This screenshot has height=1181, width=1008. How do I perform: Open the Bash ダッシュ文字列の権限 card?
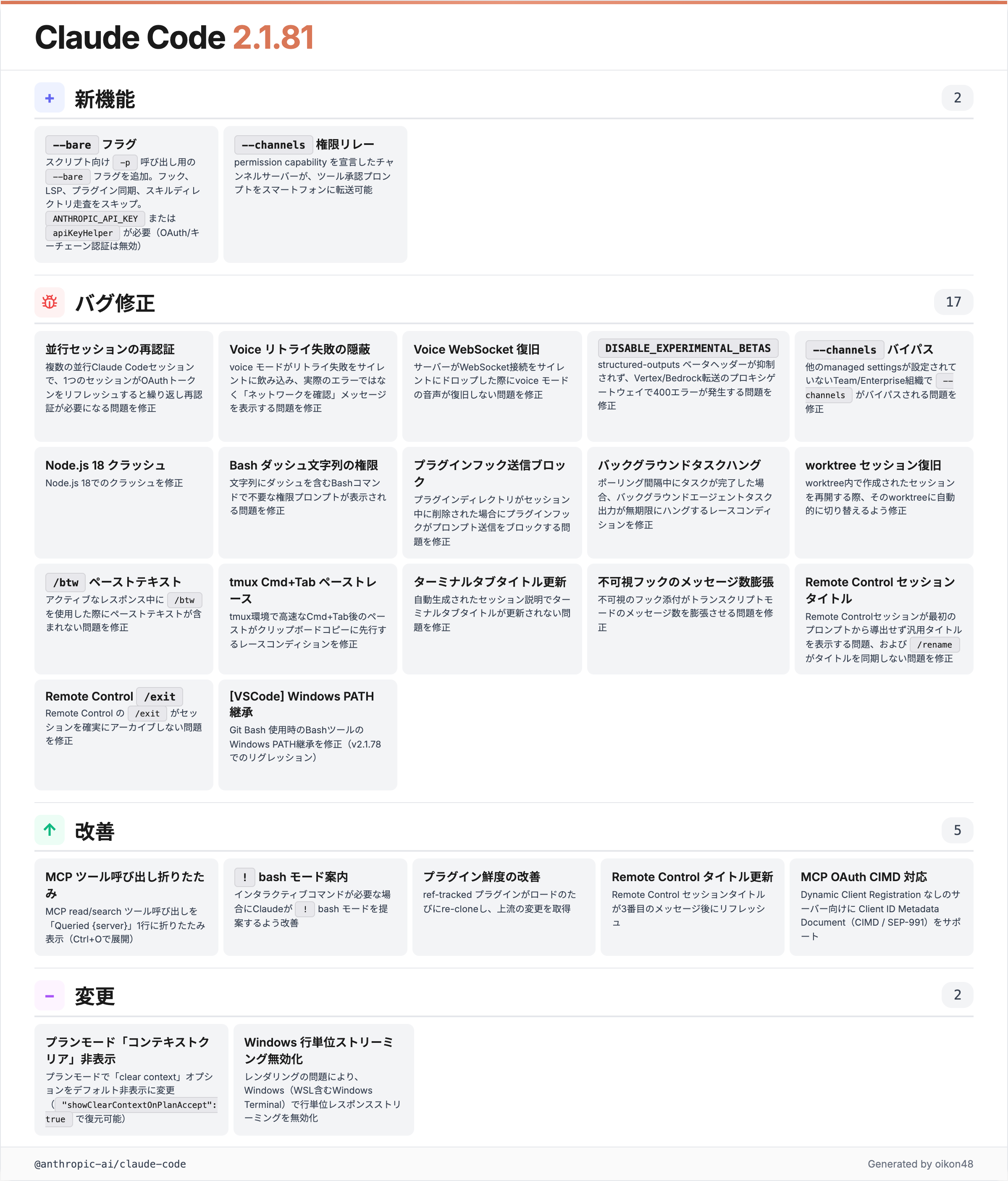[308, 502]
